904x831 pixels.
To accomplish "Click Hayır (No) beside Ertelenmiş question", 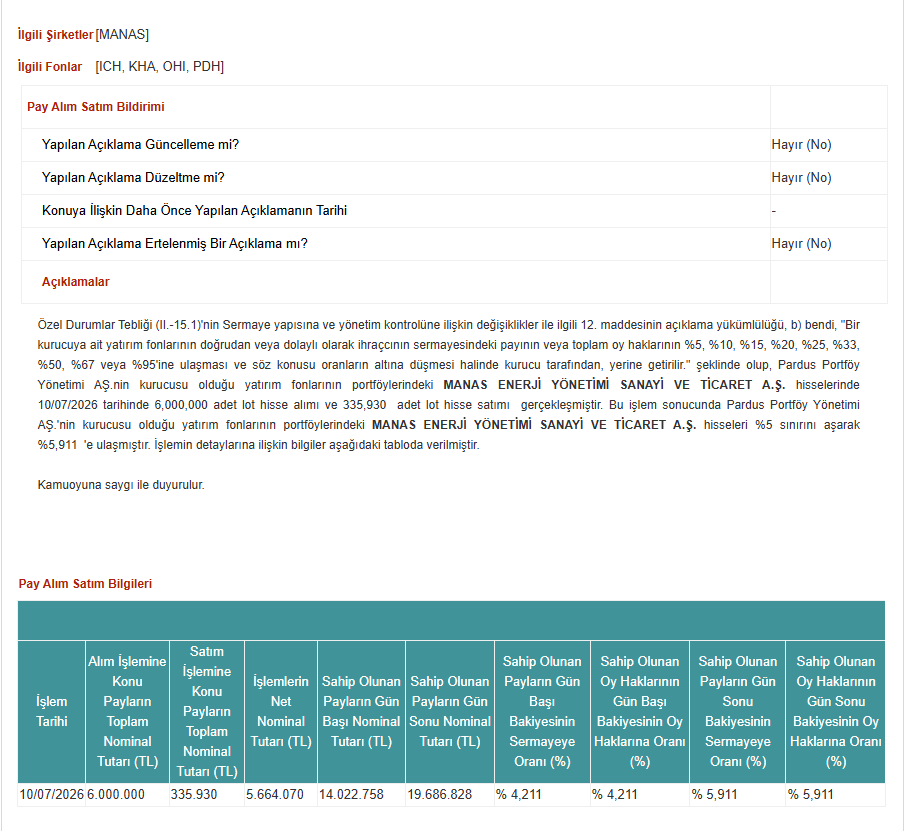I will click(x=801, y=243).
